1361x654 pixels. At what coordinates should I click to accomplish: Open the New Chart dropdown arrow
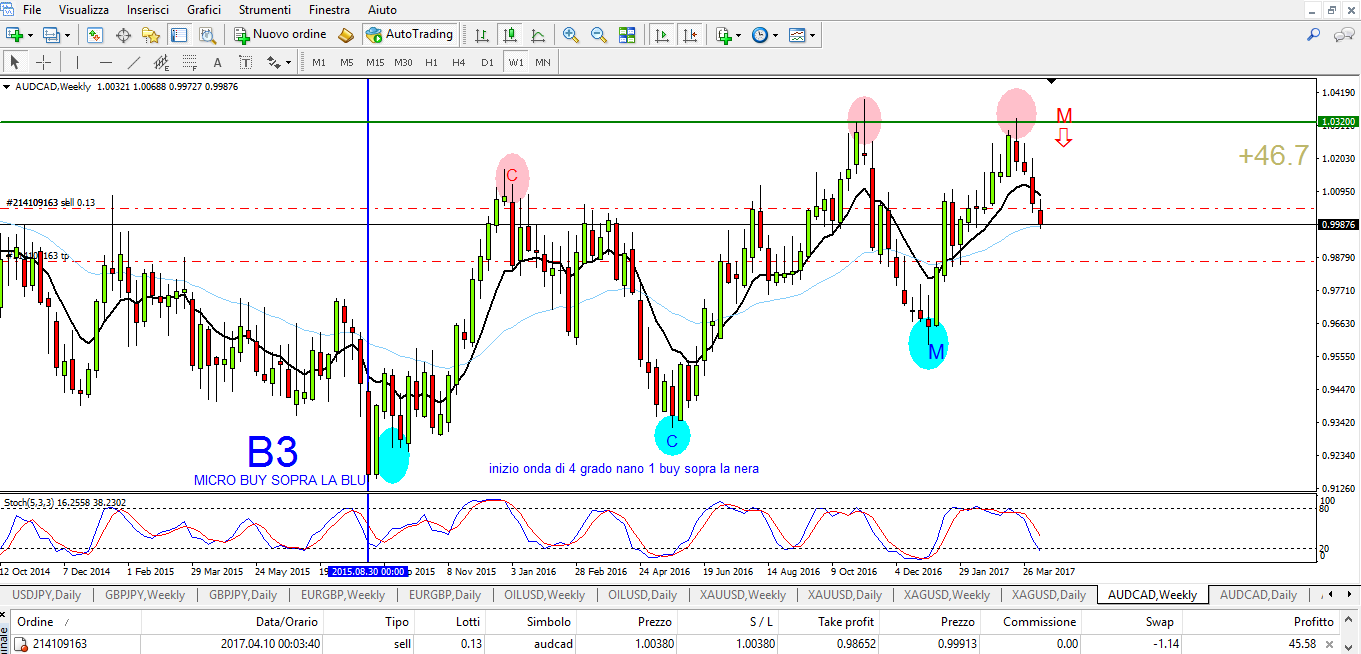(x=31, y=35)
